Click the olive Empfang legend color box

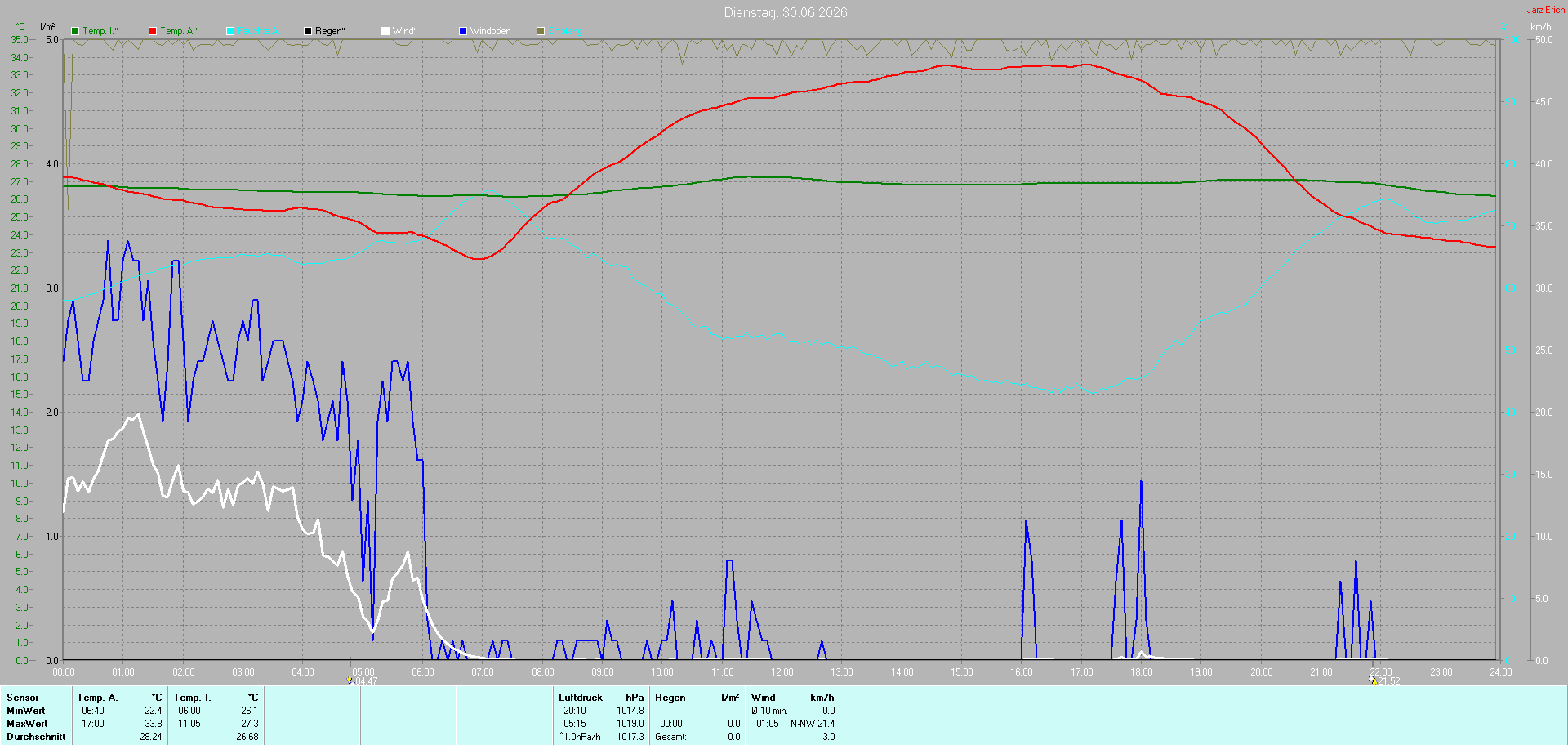pyautogui.click(x=541, y=31)
